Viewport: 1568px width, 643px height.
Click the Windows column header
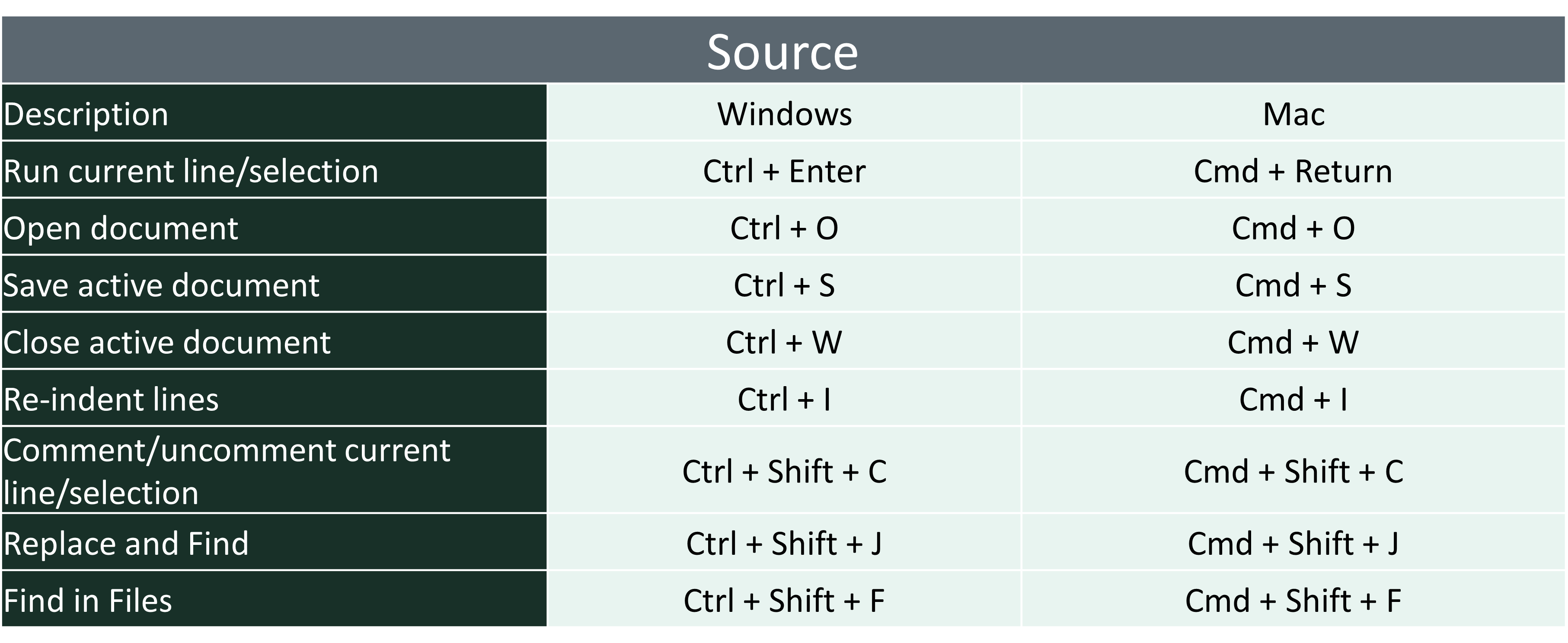click(784, 113)
